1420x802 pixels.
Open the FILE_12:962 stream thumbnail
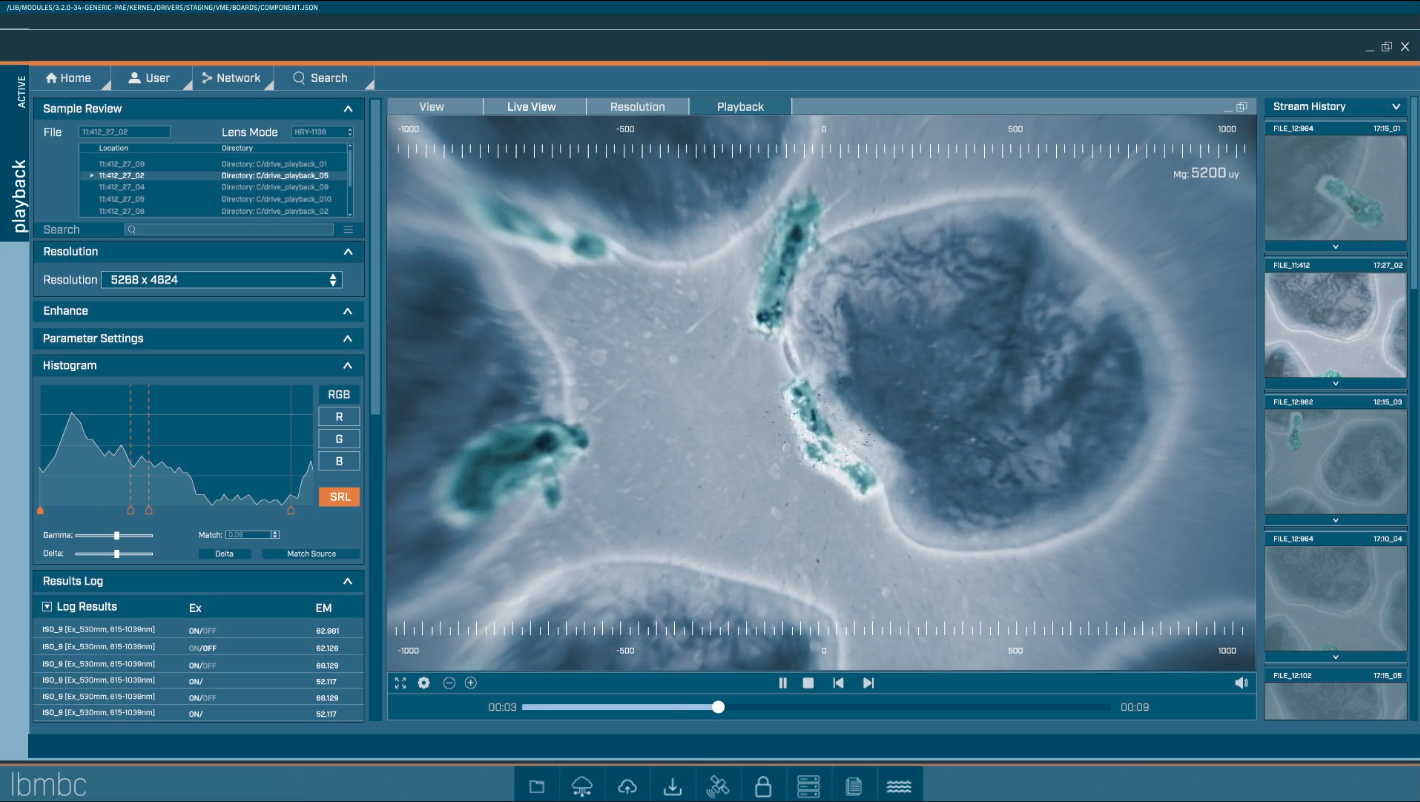click(x=1335, y=461)
